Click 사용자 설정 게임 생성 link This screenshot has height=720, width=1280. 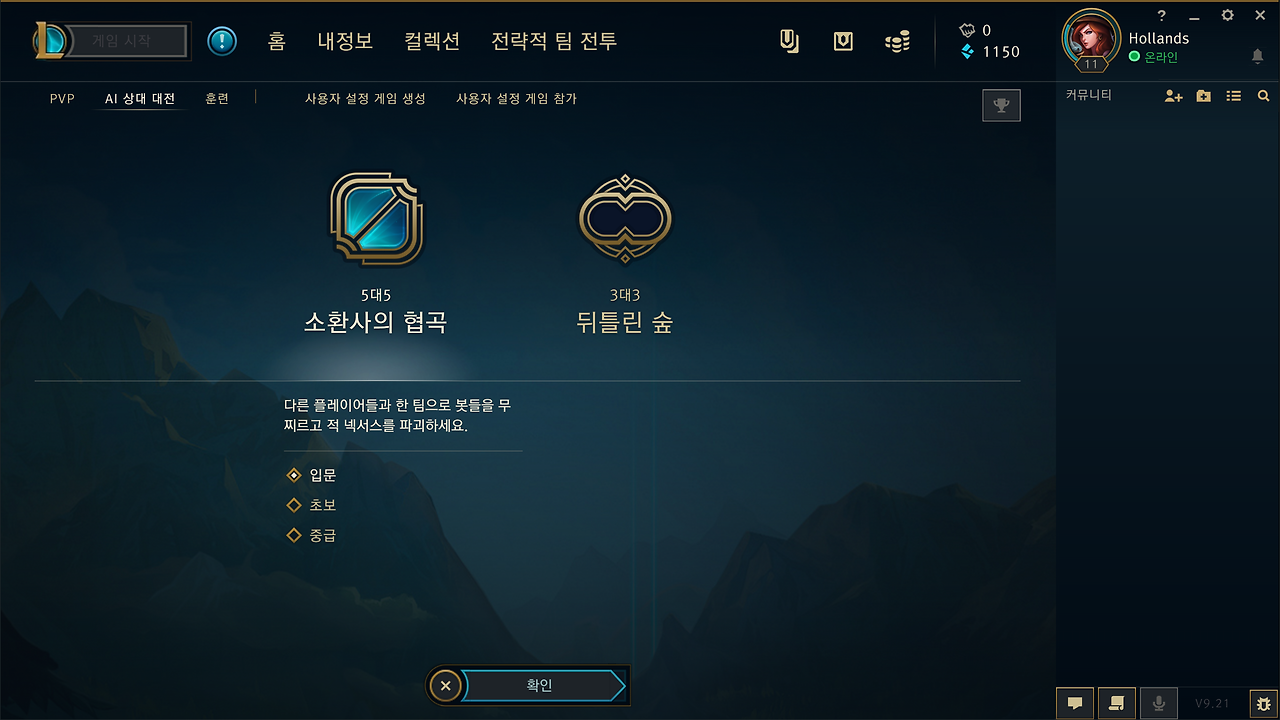point(365,99)
